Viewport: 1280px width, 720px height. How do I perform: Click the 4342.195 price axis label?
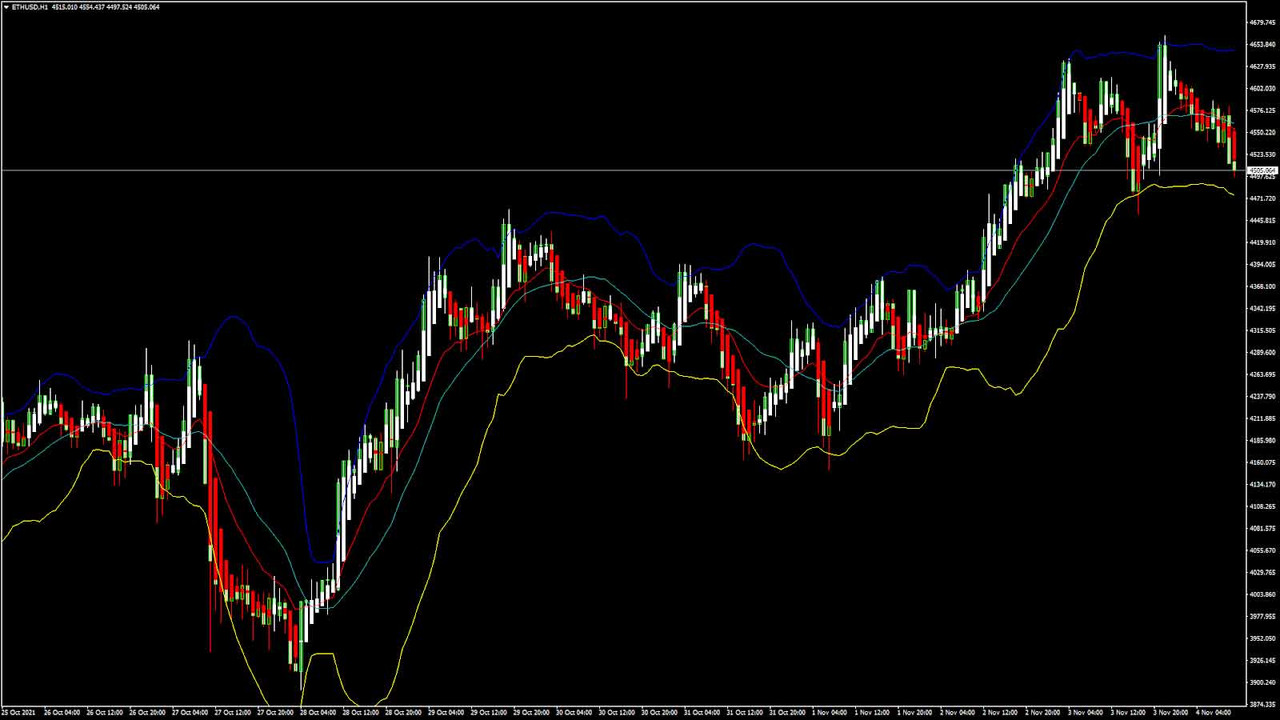click(x=1262, y=308)
